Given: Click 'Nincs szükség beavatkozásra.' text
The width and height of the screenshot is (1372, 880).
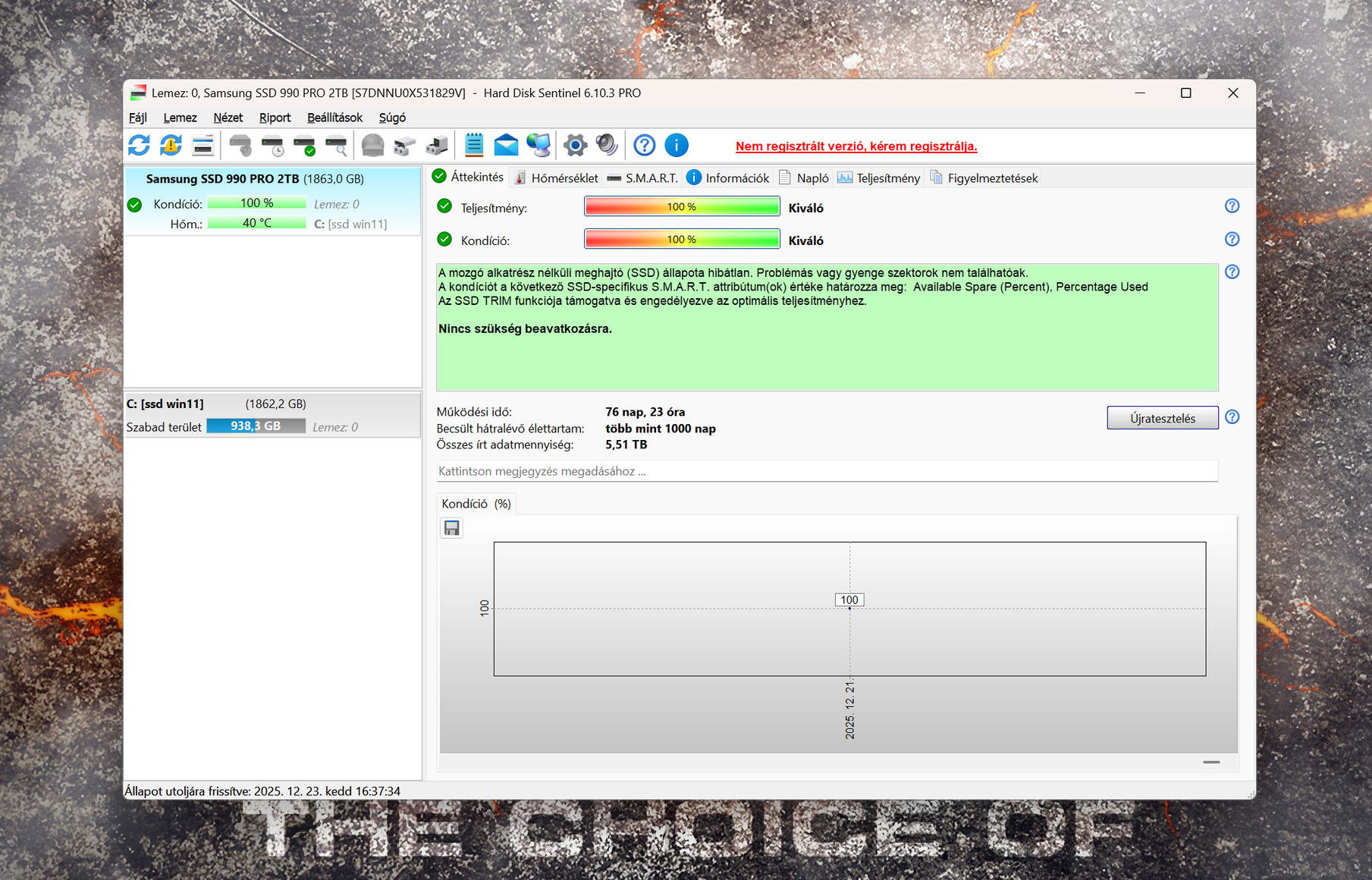Looking at the screenshot, I should pos(525,328).
